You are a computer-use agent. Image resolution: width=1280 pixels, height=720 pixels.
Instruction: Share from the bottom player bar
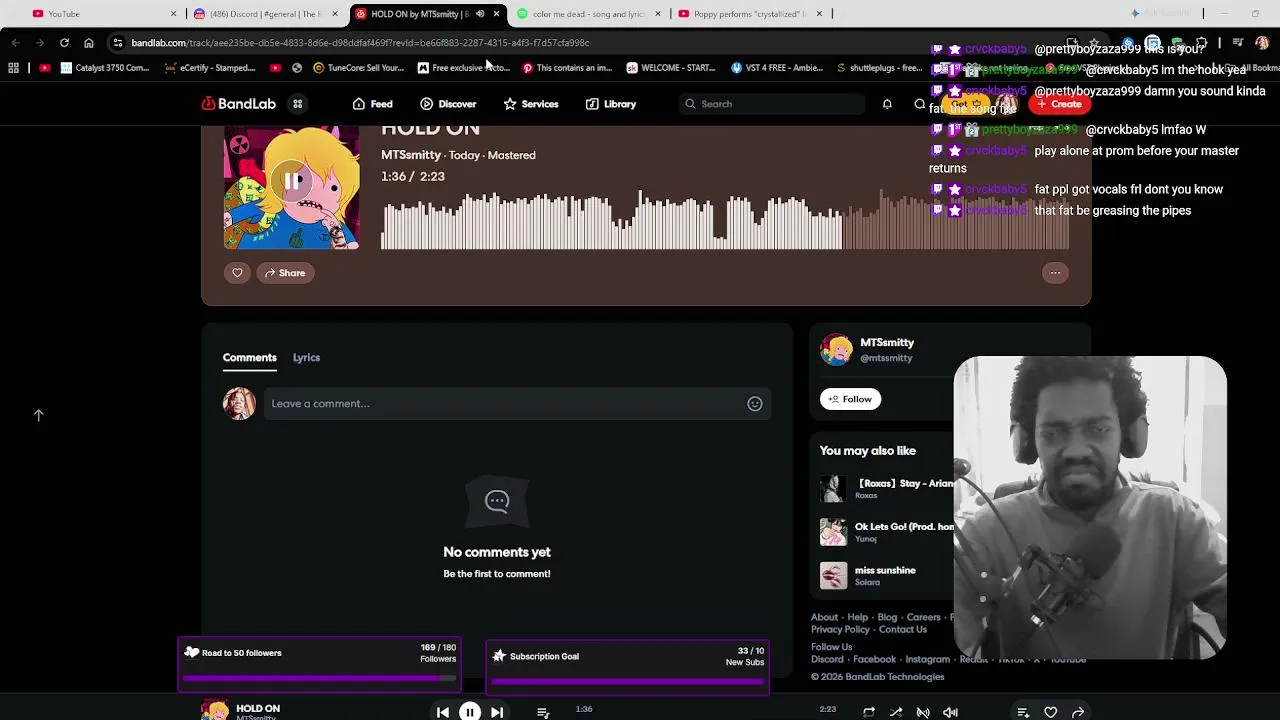tap(1078, 712)
